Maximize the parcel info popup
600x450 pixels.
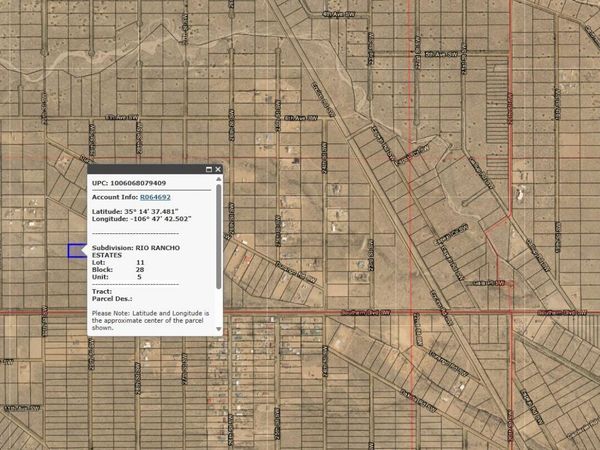209,170
